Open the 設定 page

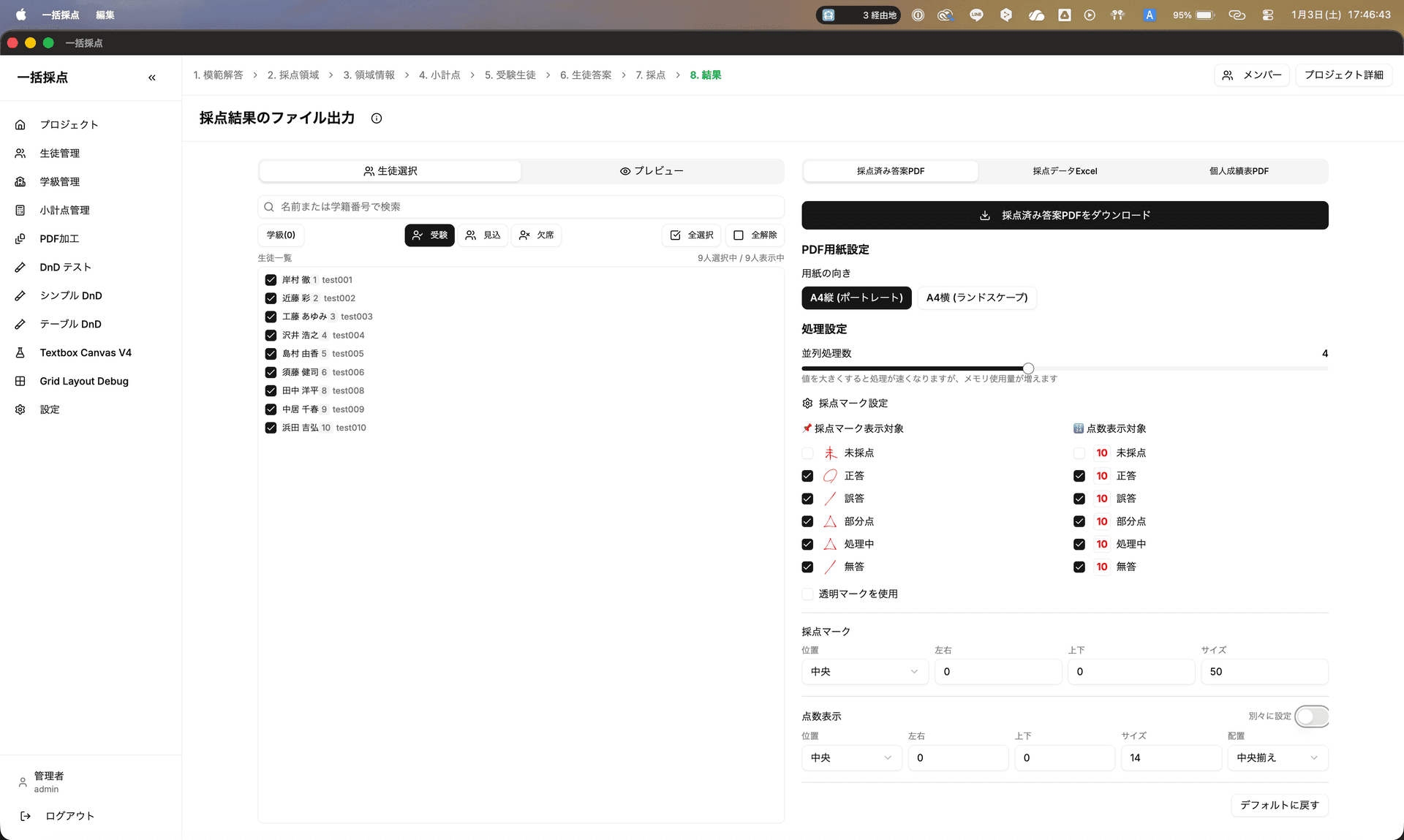click(x=49, y=409)
